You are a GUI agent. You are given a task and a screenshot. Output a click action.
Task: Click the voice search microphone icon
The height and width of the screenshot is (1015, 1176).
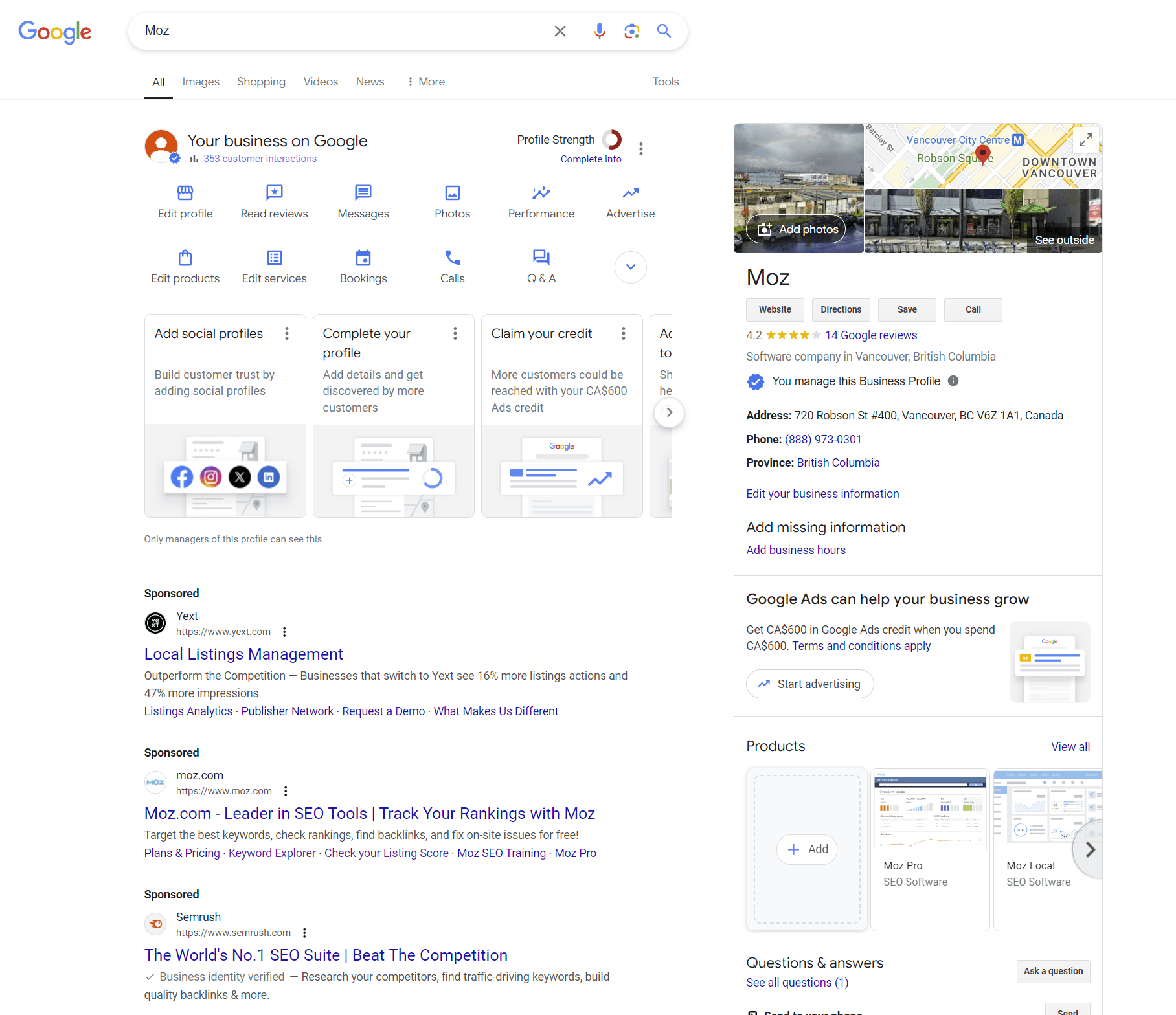[600, 31]
